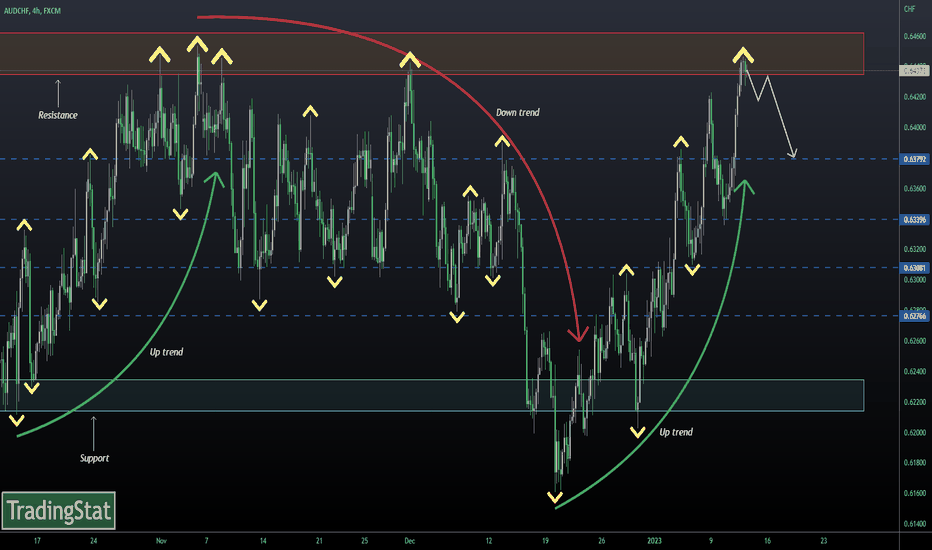The height and width of the screenshot is (550, 932).
Task: Click the 0.63600 price axis value
Action: [x=915, y=188]
